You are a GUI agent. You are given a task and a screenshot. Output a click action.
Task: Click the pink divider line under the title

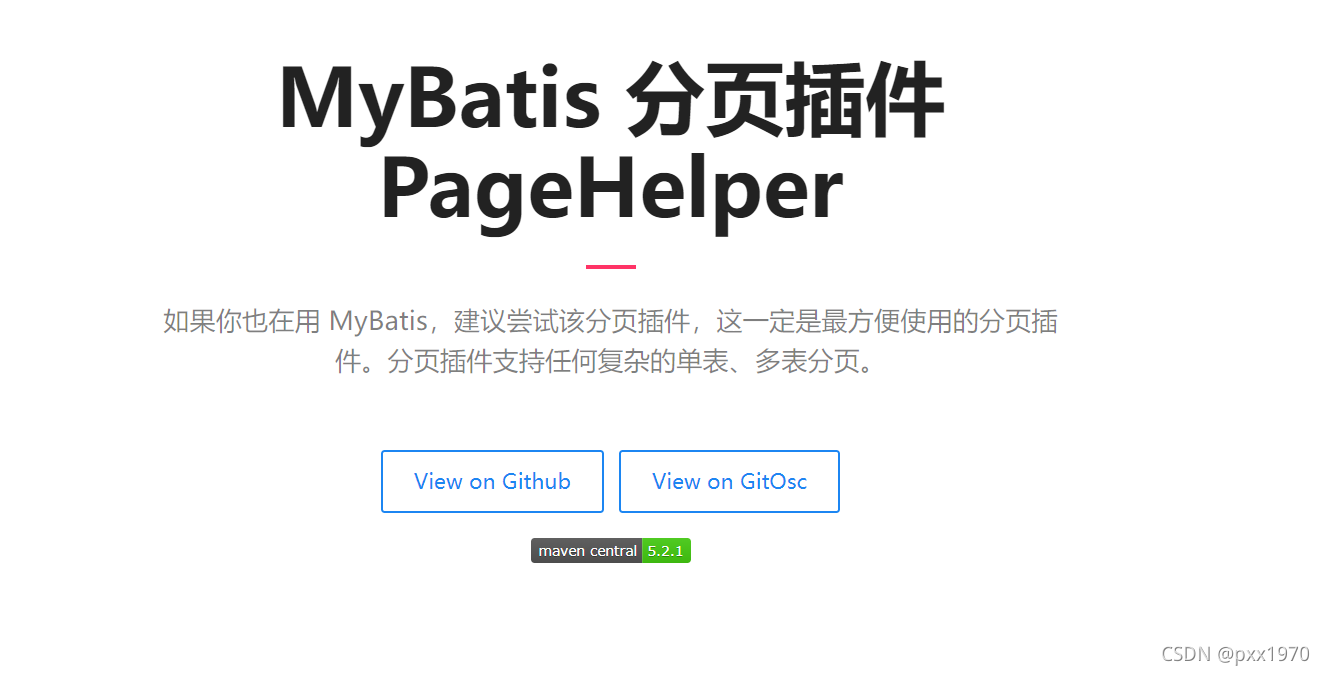coord(611,264)
